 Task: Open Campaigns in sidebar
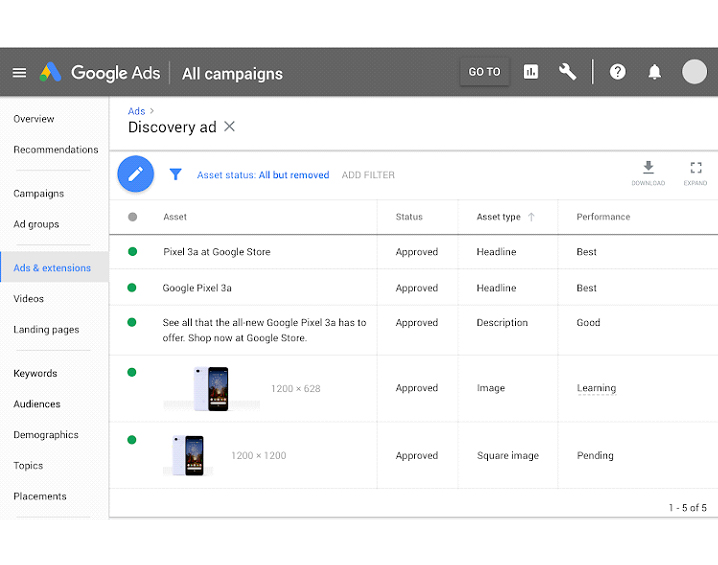coord(38,194)
